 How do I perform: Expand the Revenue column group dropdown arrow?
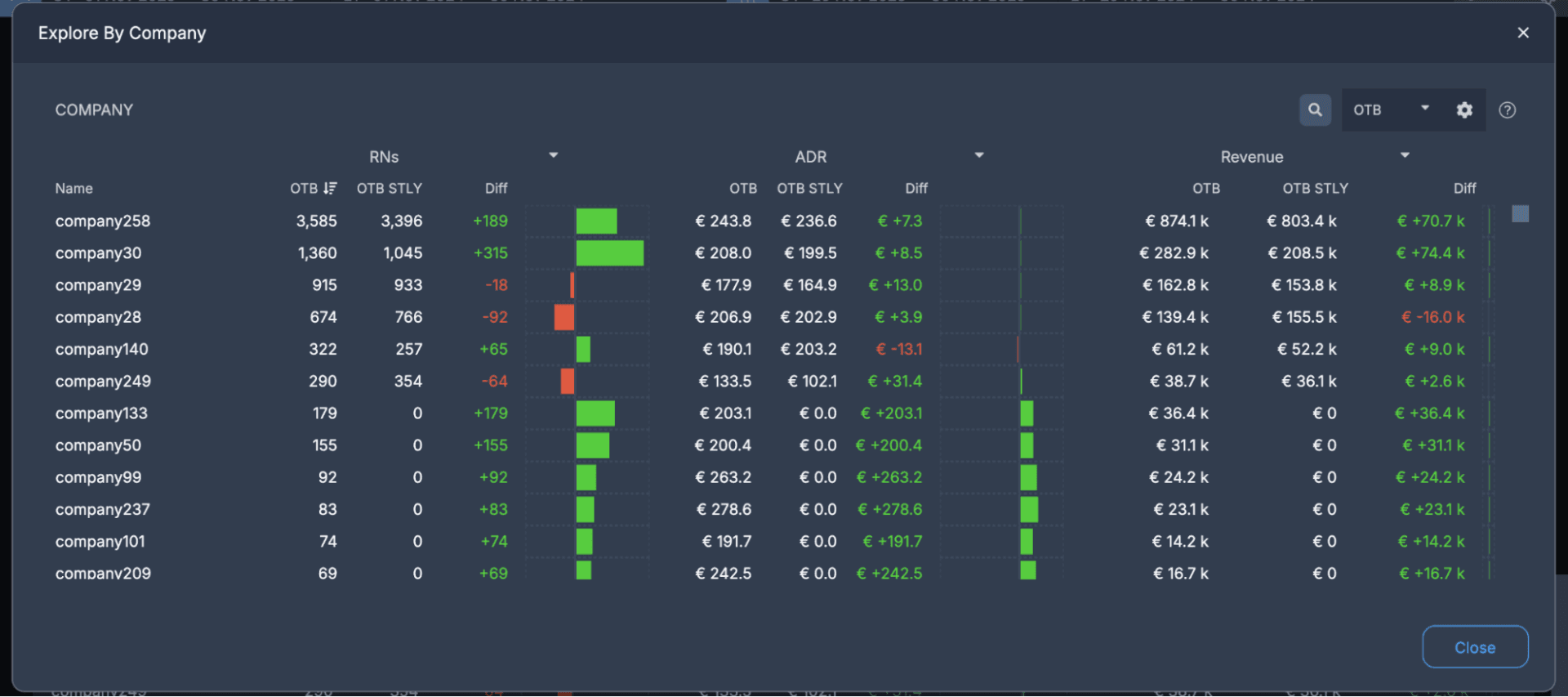(x=1405, y=155)
